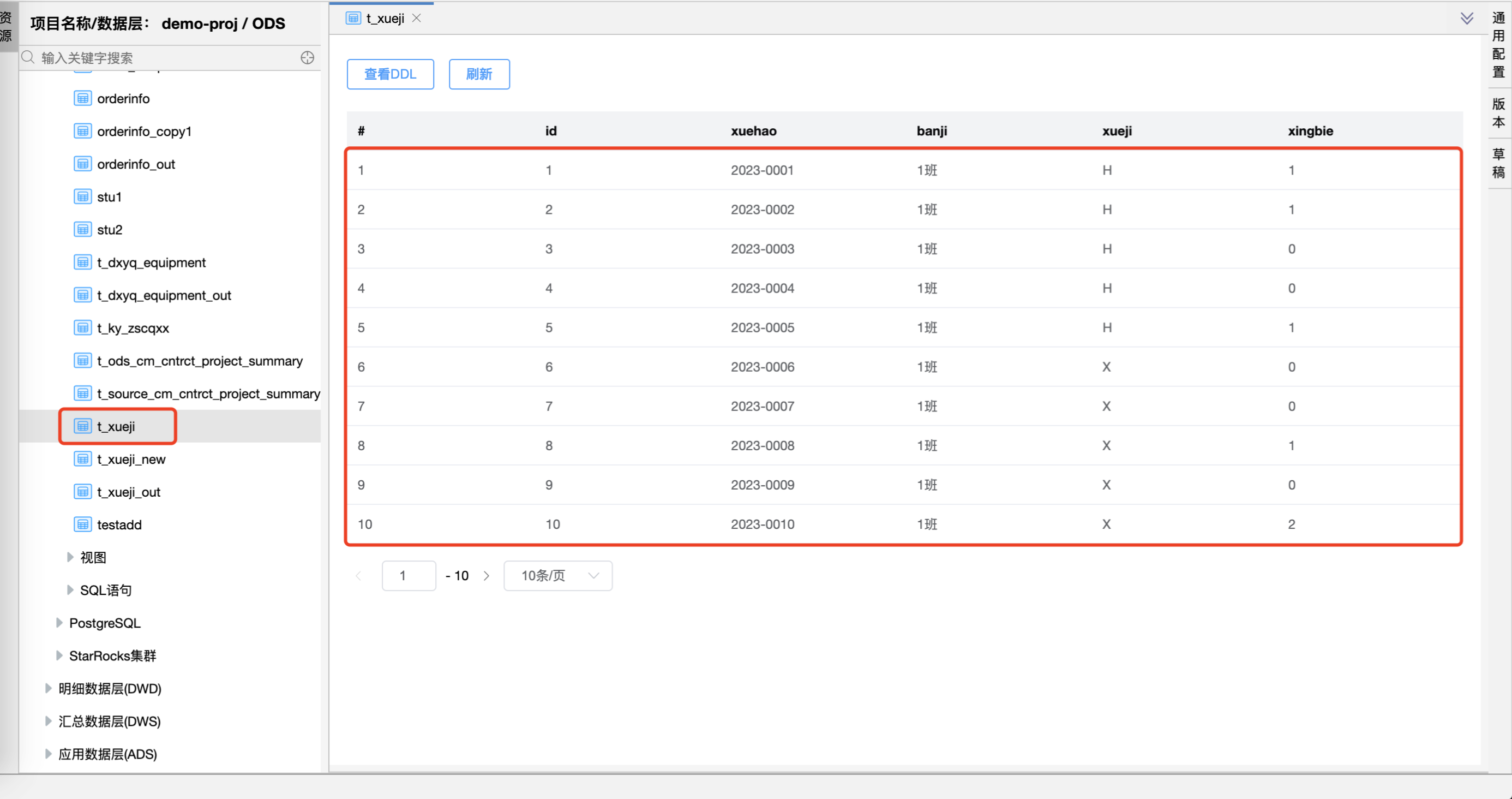Click the 查看DDL button
1512x799 pixels.
pos(390,74)
